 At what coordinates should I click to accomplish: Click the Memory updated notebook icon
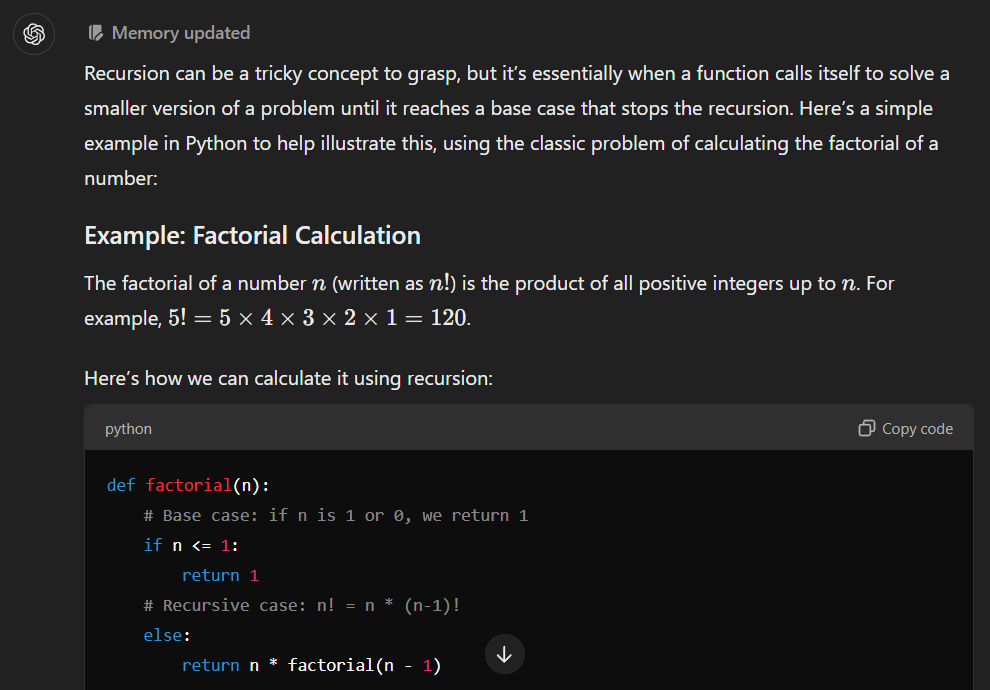pyautogui.click(x=95, y=32)
